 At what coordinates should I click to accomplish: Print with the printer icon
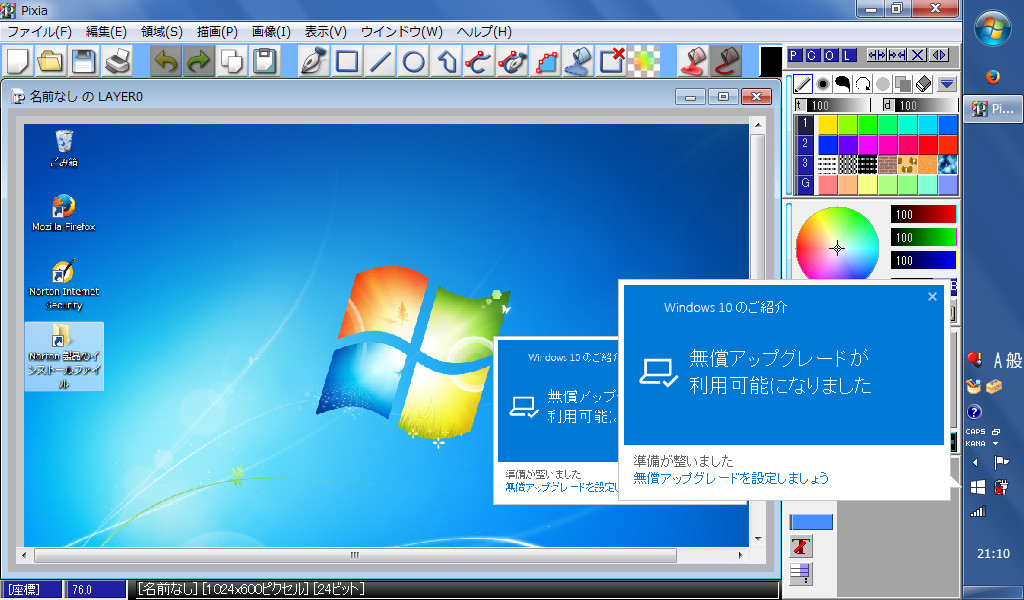click(118, 61)
